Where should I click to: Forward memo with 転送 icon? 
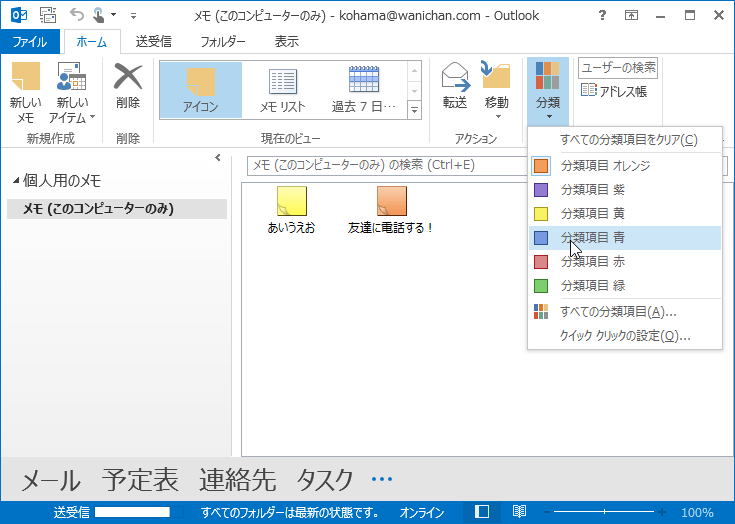click(x=455, y=86)
